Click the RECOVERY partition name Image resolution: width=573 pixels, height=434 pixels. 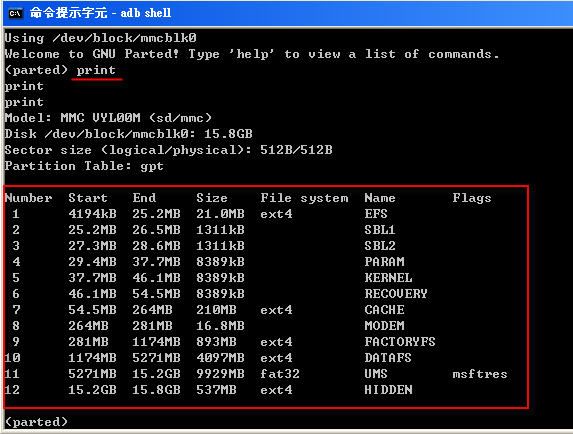(x=396, y=294)
